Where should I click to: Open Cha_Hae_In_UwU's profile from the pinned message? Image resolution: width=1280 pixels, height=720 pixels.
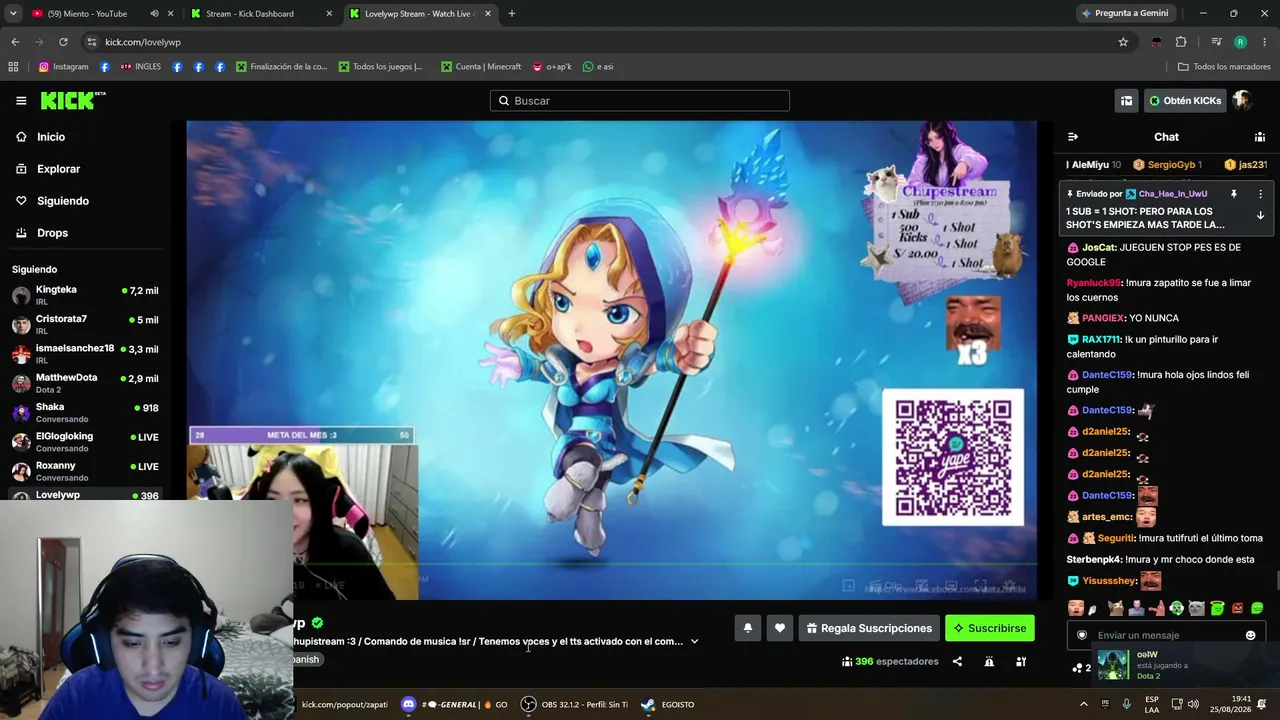1172,194
